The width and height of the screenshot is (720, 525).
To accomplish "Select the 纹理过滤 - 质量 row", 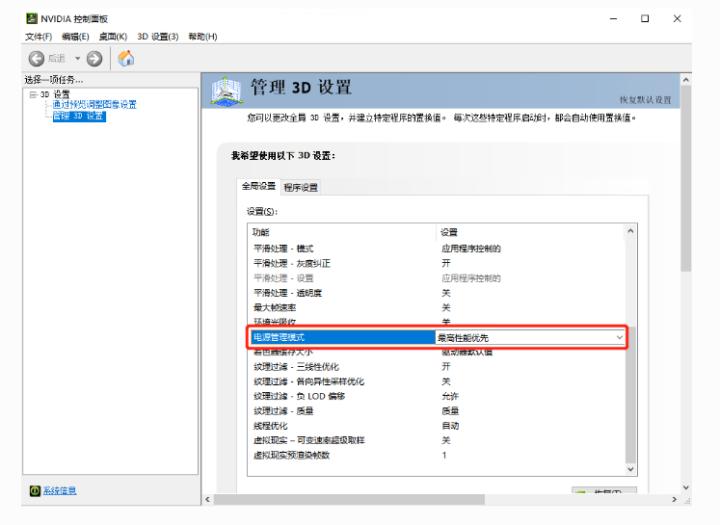I will pyautogui.click(x=438, y=411).
